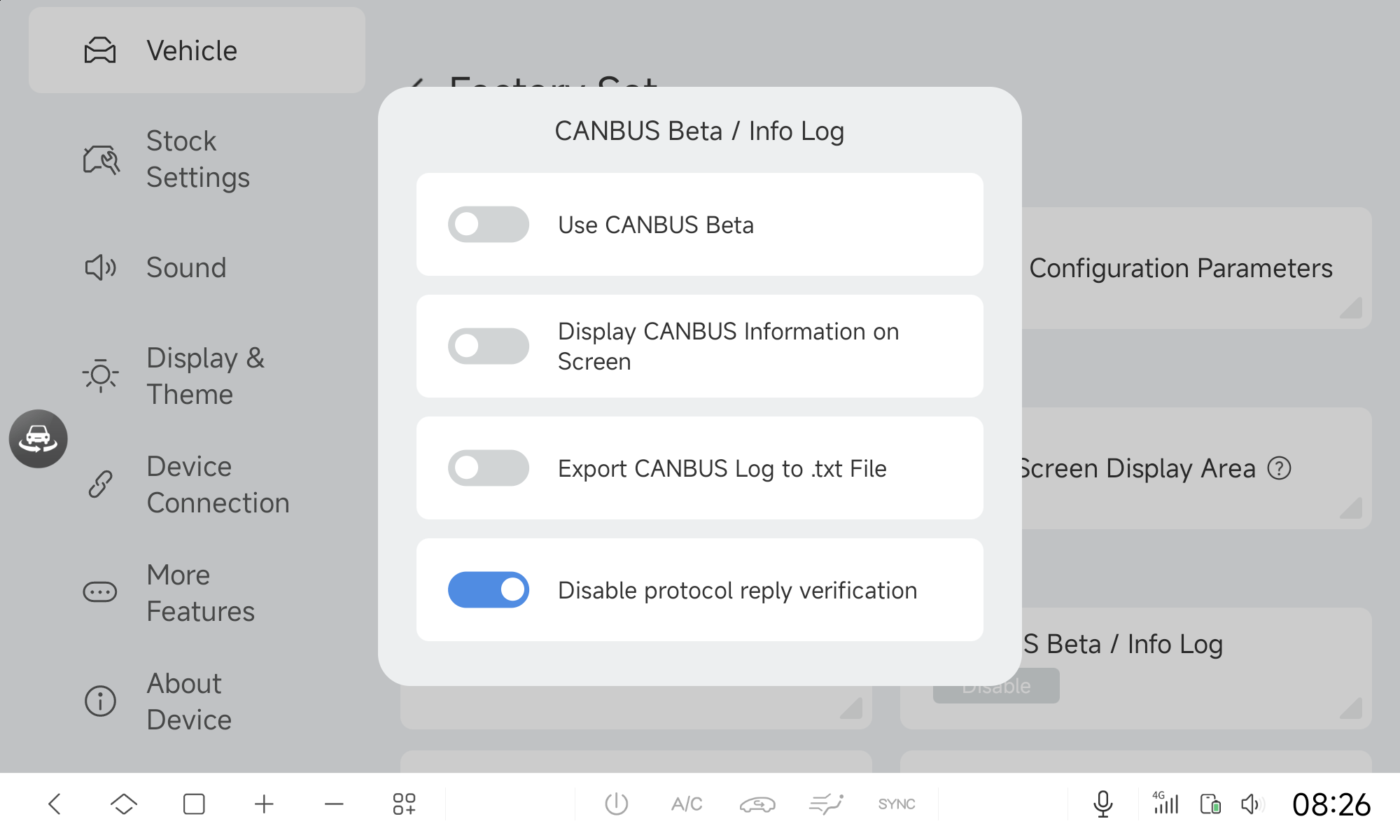Open Sound settings in sidebar

click(185, 268)
